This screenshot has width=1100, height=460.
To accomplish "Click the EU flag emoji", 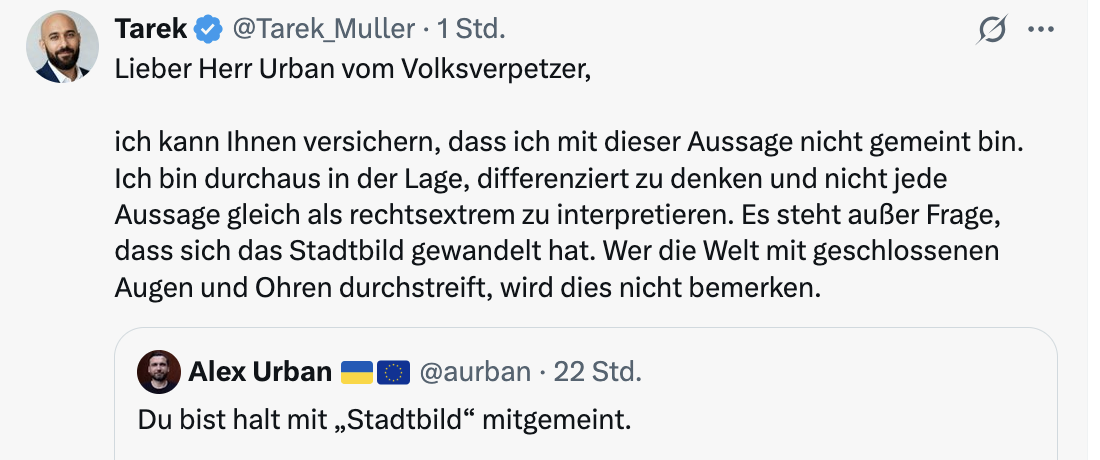I will click(x=396, y=373).
